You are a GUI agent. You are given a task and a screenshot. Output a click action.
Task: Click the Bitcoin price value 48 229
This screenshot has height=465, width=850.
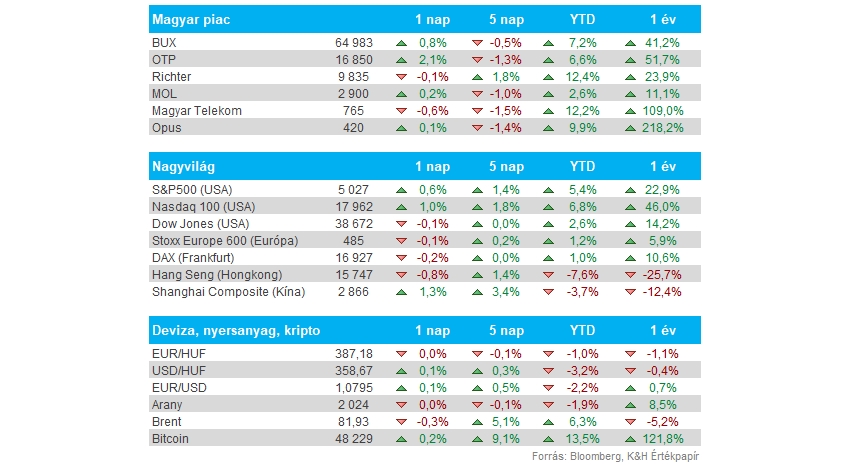354,439
